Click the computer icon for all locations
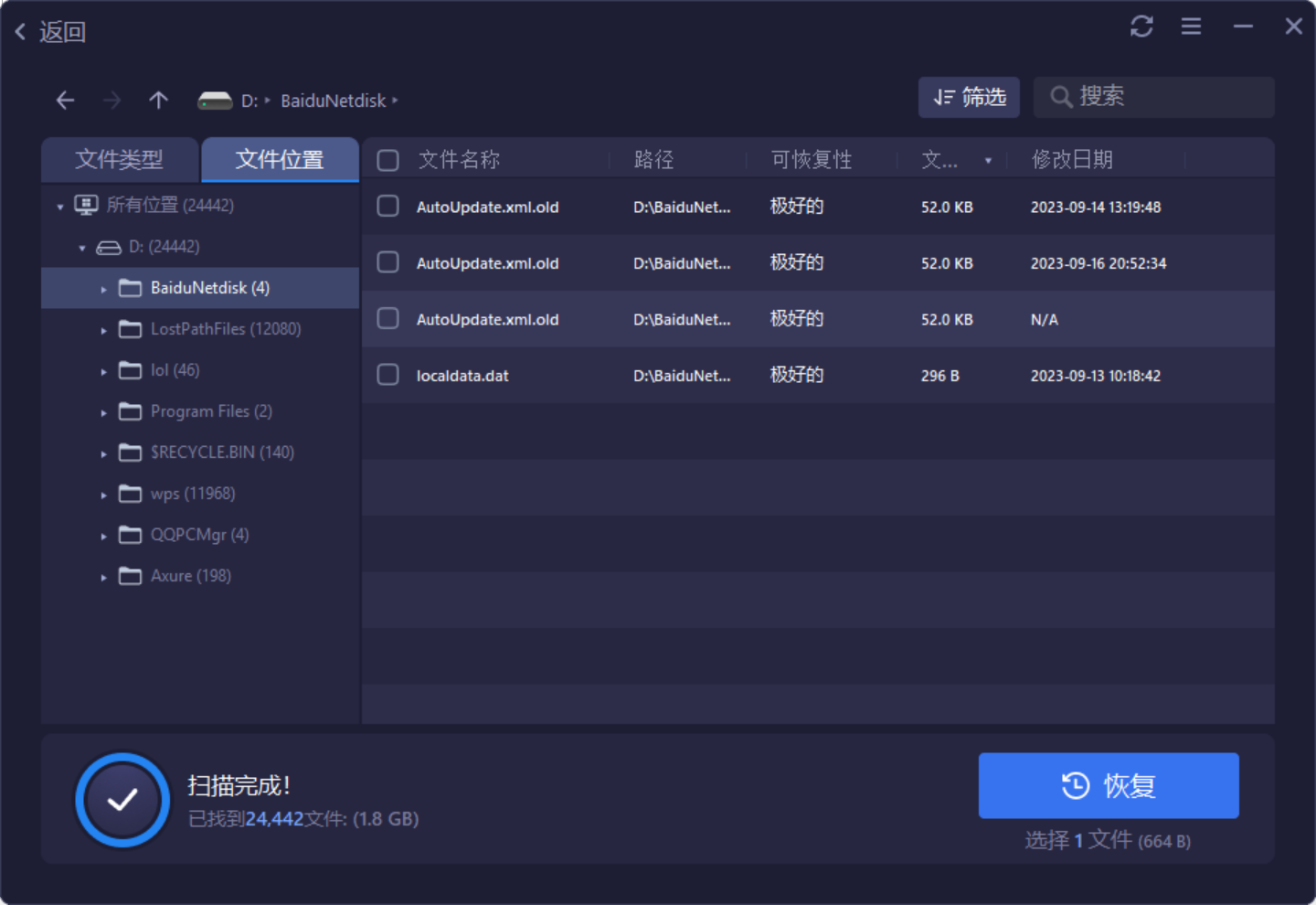The image size is (1316, 905). (86, 206)
